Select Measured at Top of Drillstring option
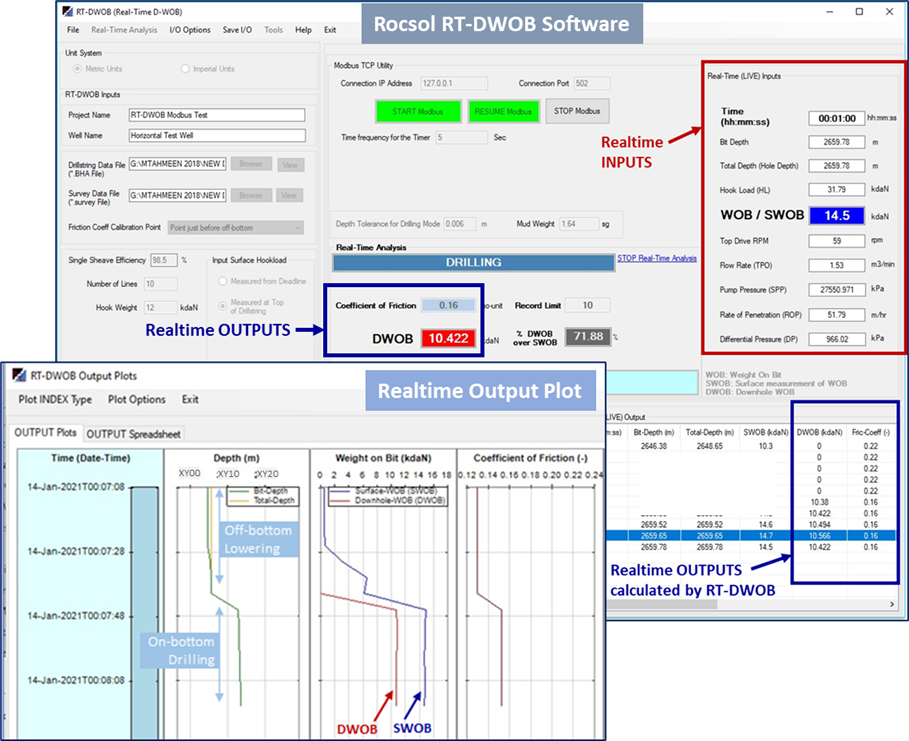909x741 pixels. click(222, 306)
